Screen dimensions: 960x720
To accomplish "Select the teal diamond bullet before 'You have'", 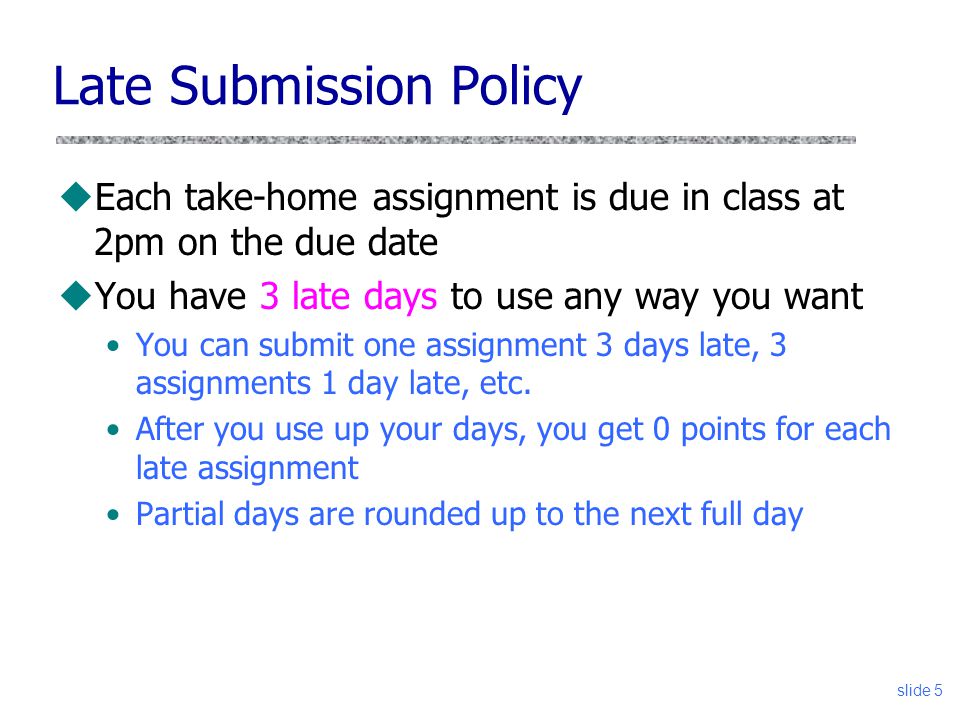I will [77, 295].
